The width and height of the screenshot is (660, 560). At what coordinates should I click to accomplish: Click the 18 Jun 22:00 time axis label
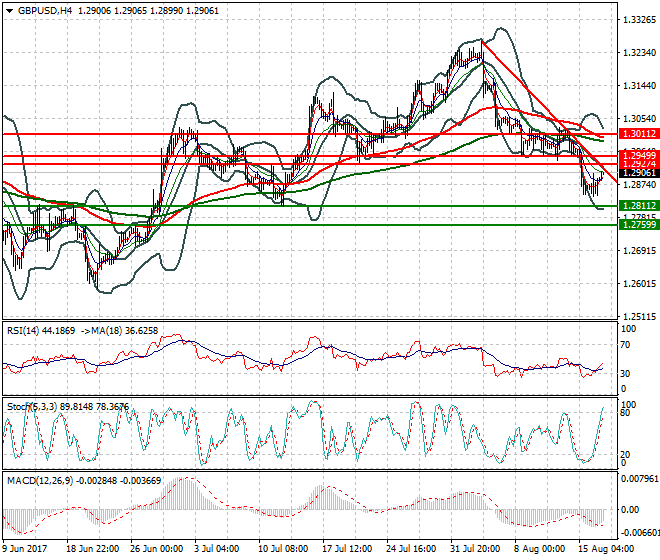(x=93, y=549)
